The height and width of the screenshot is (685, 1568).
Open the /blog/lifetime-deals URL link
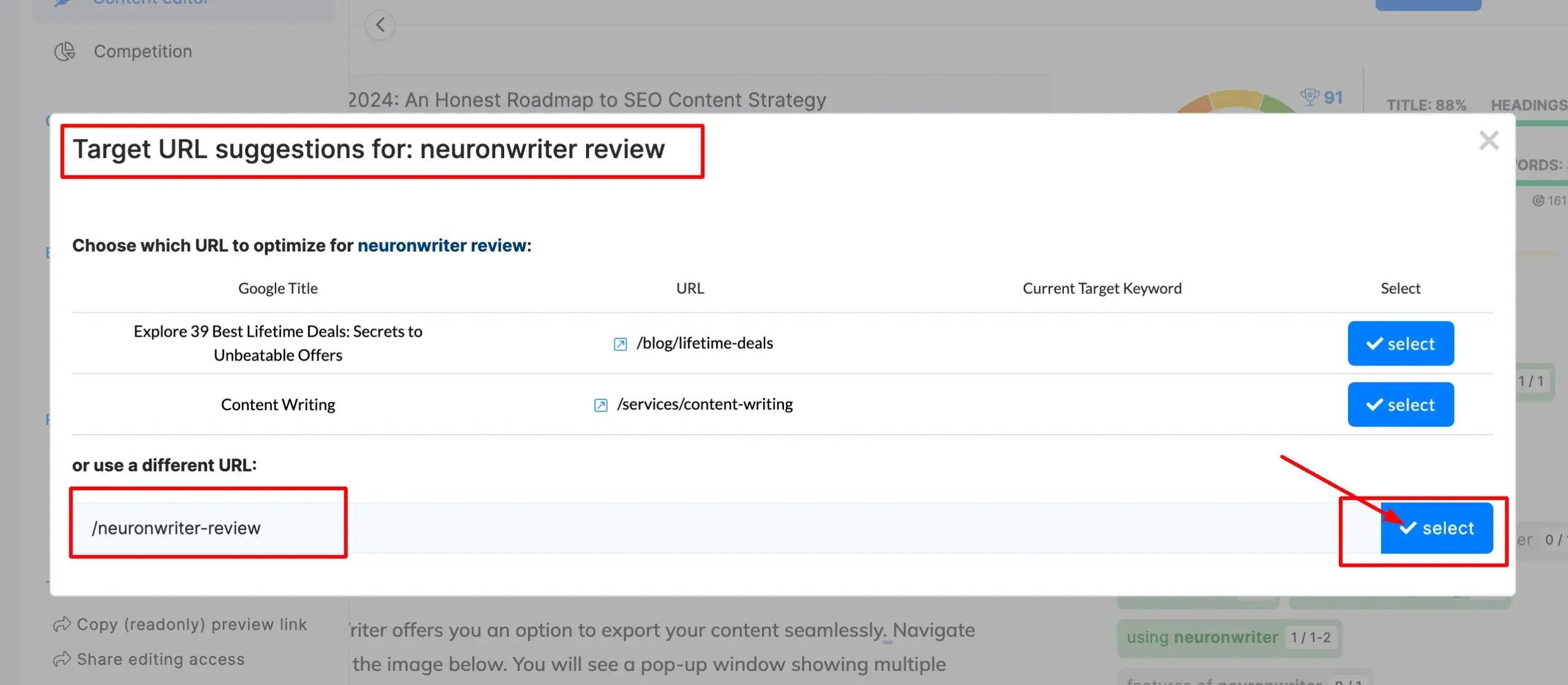click(x=704, y=343)
